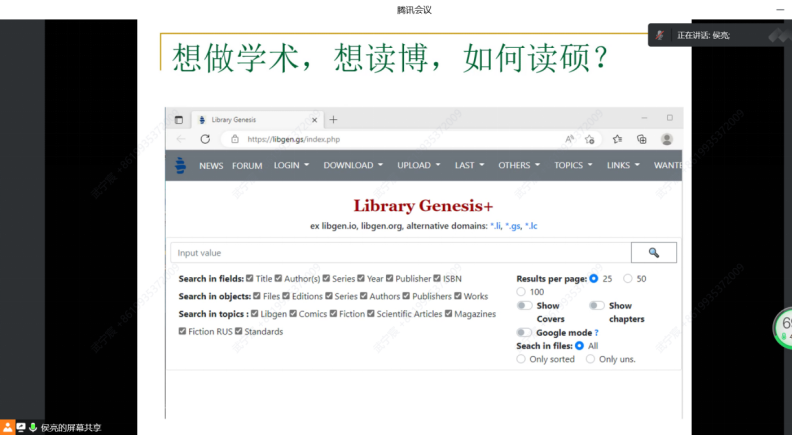Open the *.lc alternative domain link
The image size is (793, 436).
tap(531, 226)
